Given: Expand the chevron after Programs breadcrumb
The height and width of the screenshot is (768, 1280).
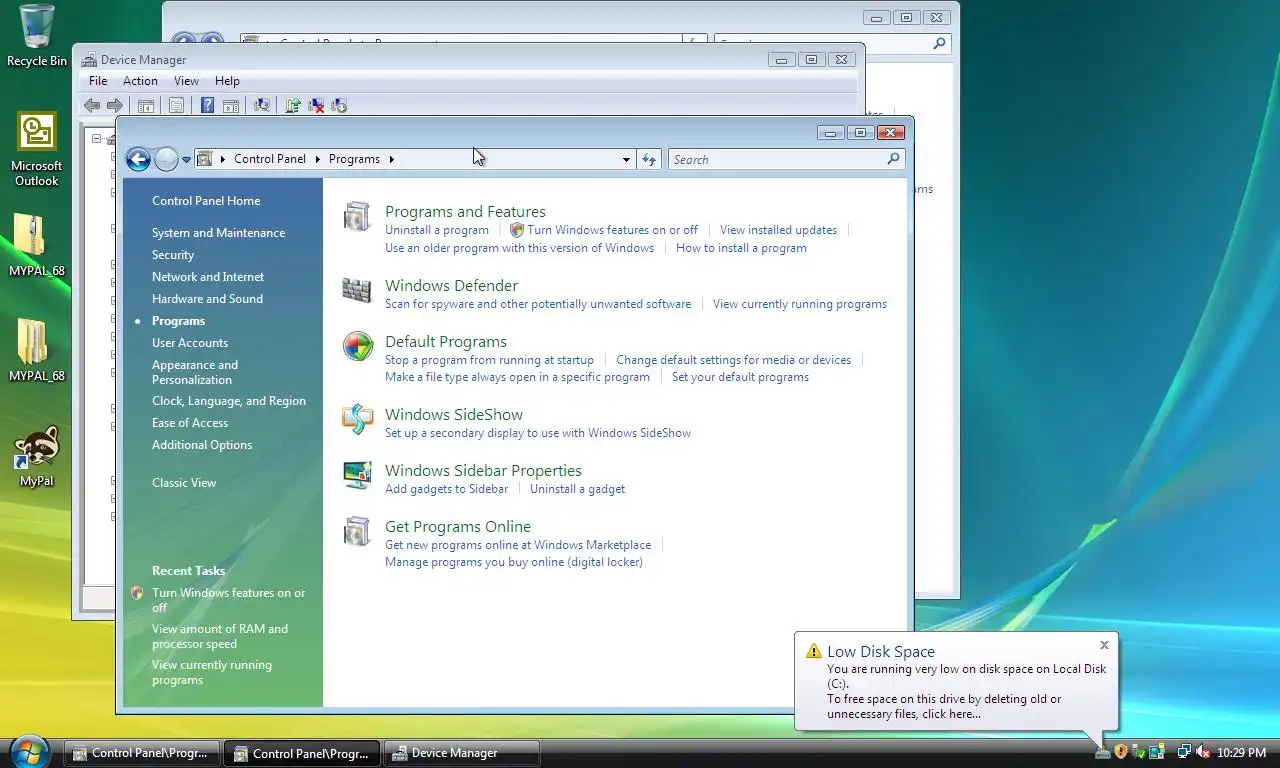Looking at the screenshot, I should (391, 159).
